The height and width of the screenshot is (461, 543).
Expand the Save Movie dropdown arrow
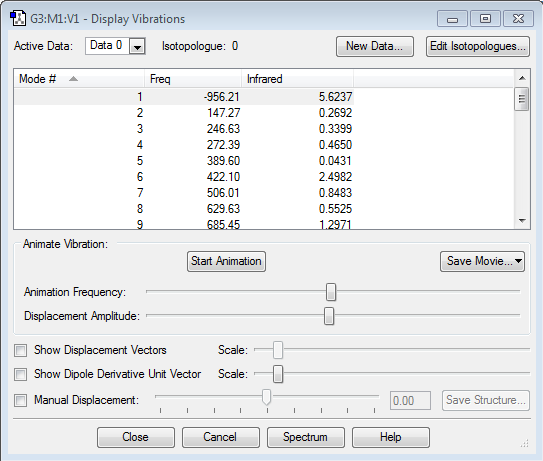[518, 261]
